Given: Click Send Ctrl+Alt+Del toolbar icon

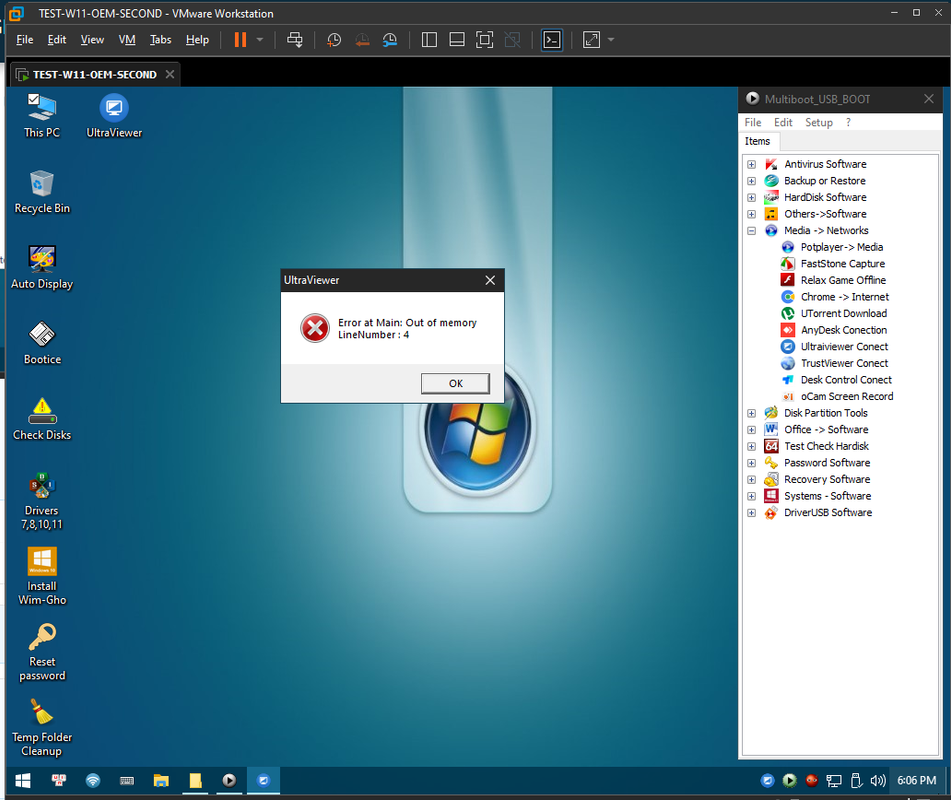Looking at the screenshot, I should [295, 40].
